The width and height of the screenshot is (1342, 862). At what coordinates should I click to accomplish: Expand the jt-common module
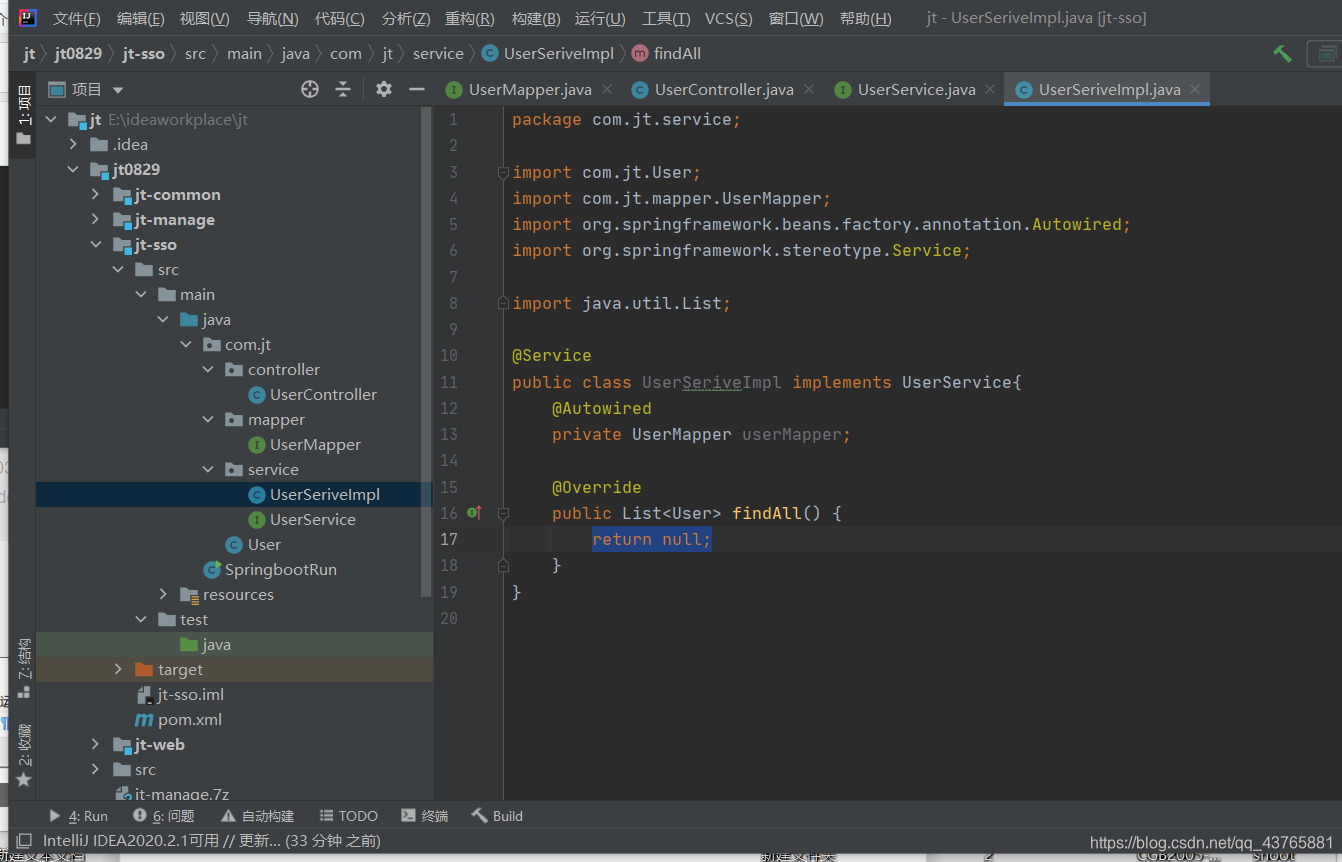95,195
